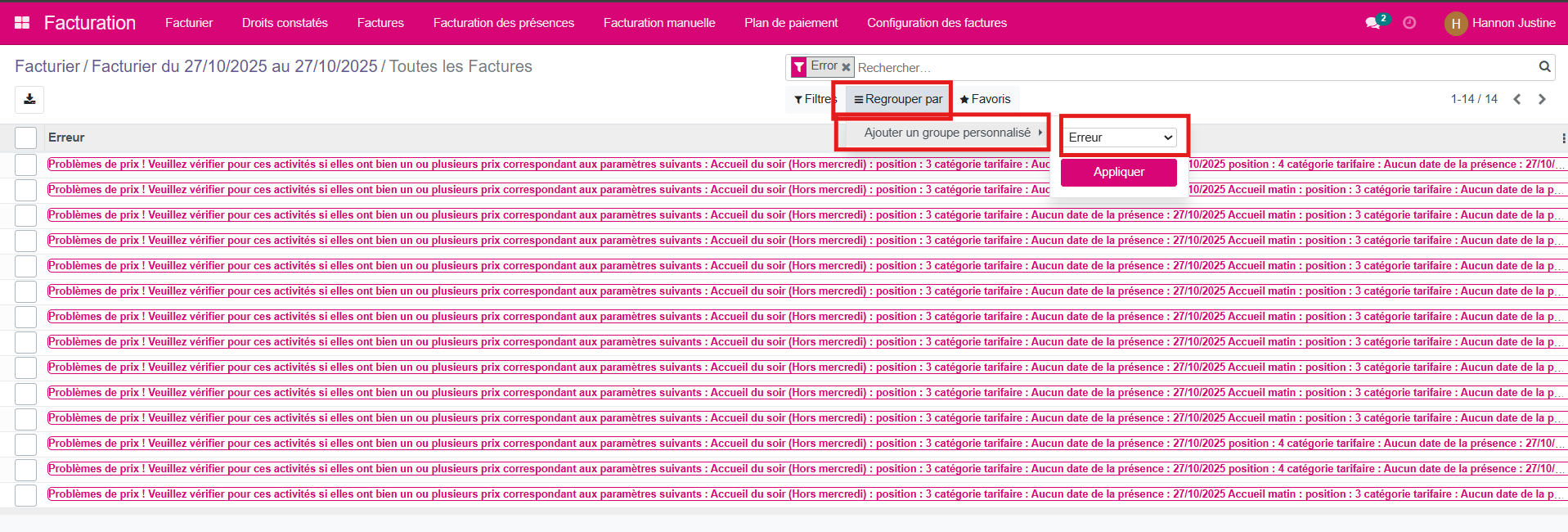
Task: Remove the Error filter tag
Action: 846,67
